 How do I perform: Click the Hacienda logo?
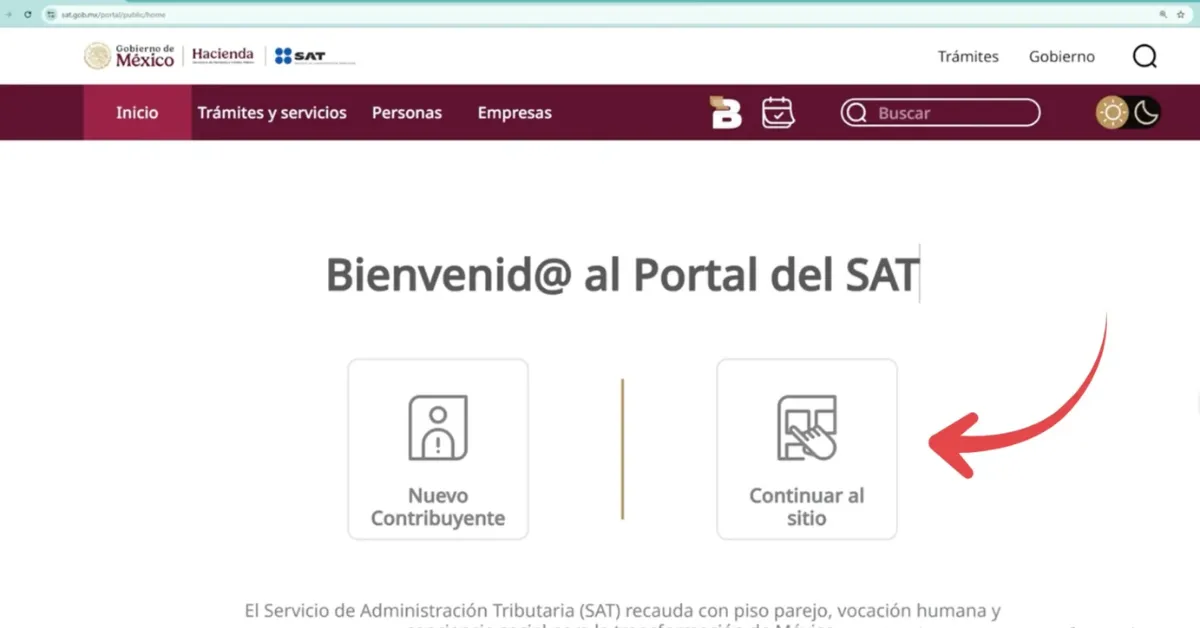(223, 56)
